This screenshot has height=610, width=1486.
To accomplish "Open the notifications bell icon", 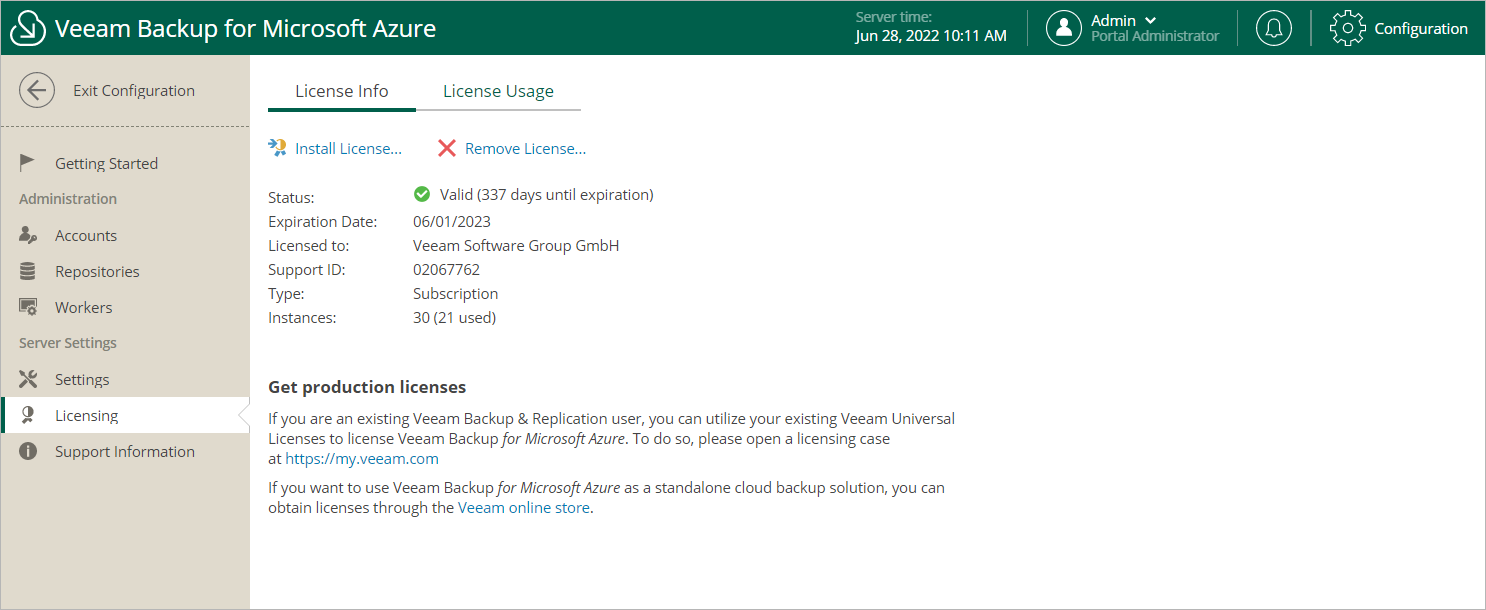I will point(1273,28).
